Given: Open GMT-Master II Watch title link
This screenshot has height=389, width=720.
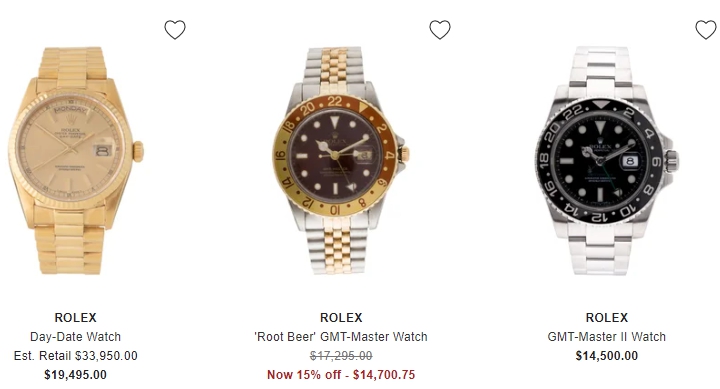Looking at the screenshot, I should coord(607,337).
